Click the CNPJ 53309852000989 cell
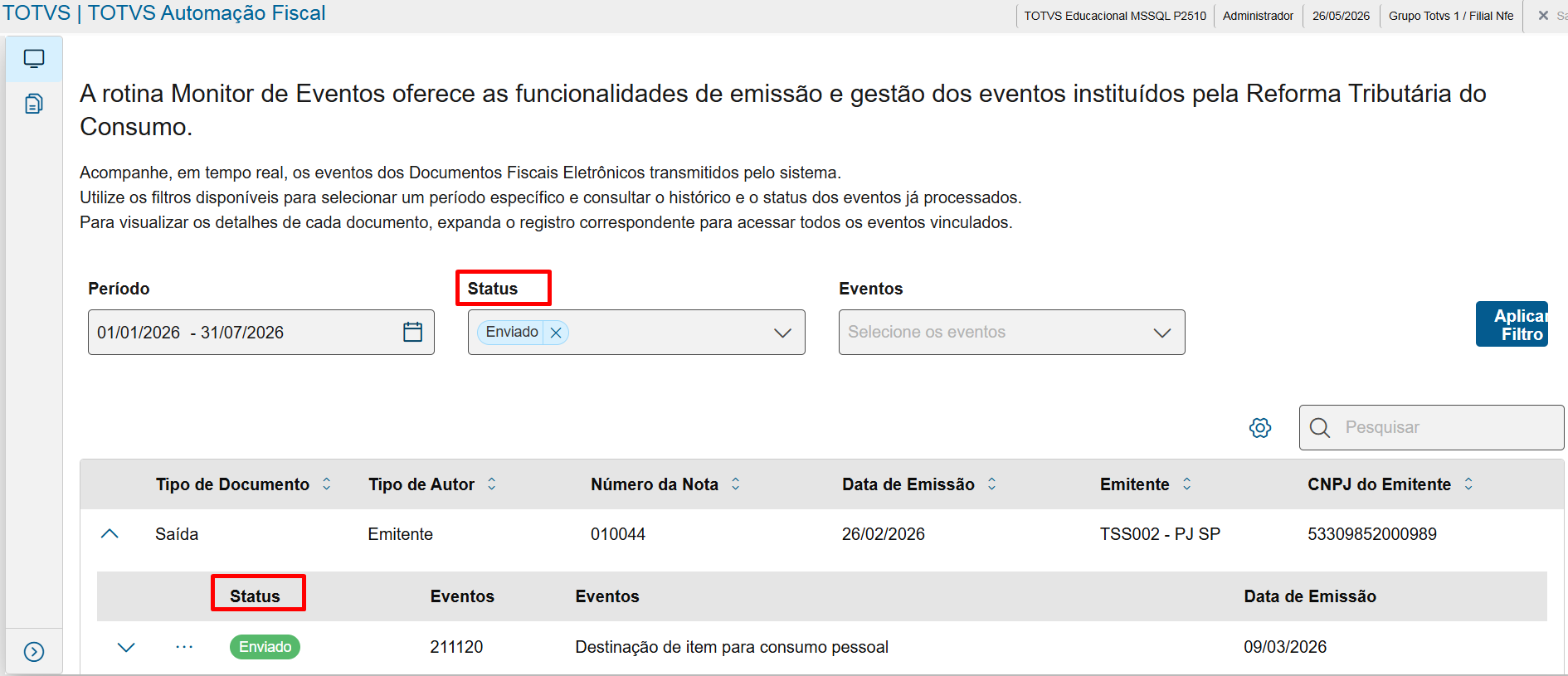 [x=1372, y=534]
